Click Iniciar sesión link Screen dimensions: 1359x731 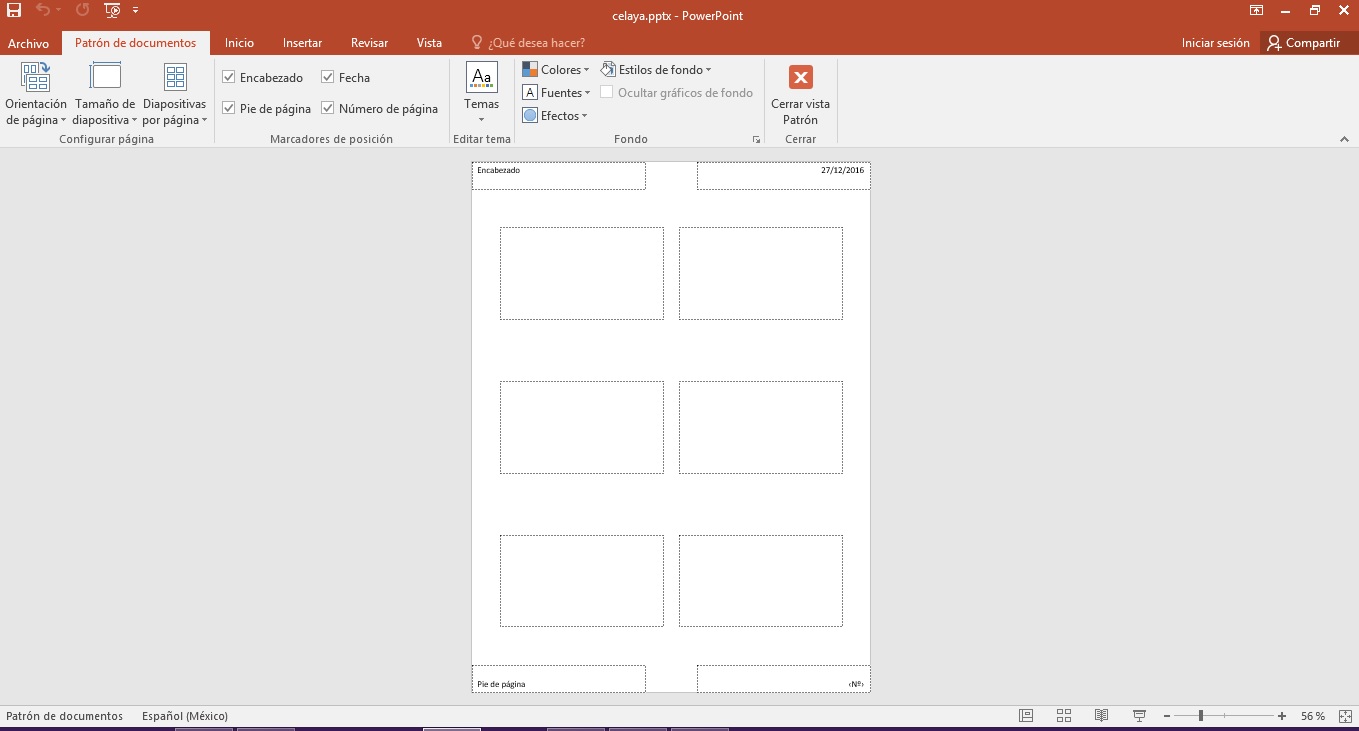[x=1215, y=43]
